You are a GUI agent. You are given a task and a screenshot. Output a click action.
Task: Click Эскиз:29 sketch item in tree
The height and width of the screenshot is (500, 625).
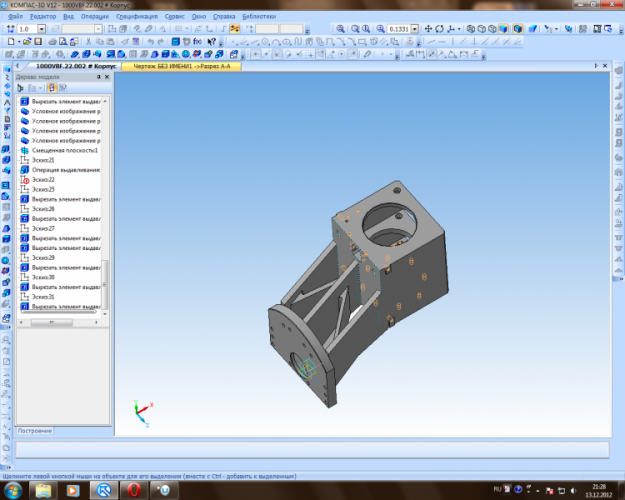[x=43, y=258]
